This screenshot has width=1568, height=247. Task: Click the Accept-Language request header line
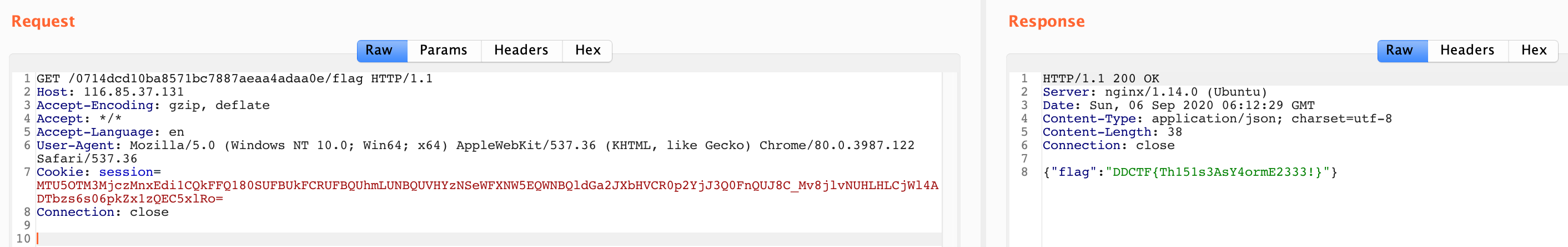[109, 132]
